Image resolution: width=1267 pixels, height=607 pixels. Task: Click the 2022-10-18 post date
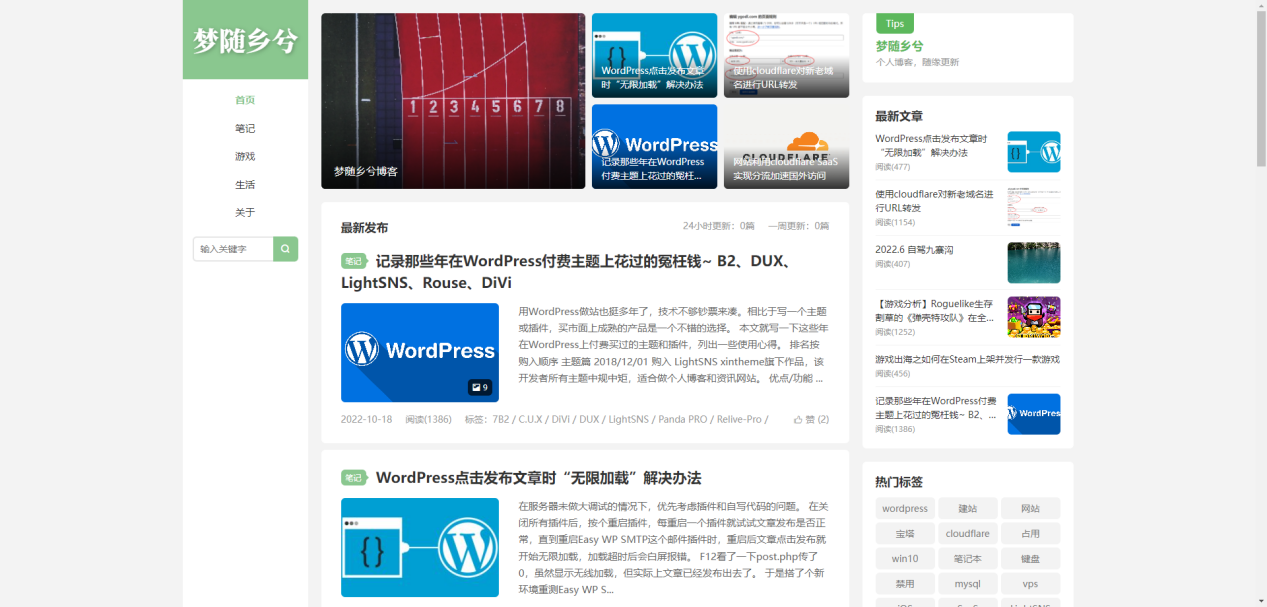coord(366,420)
